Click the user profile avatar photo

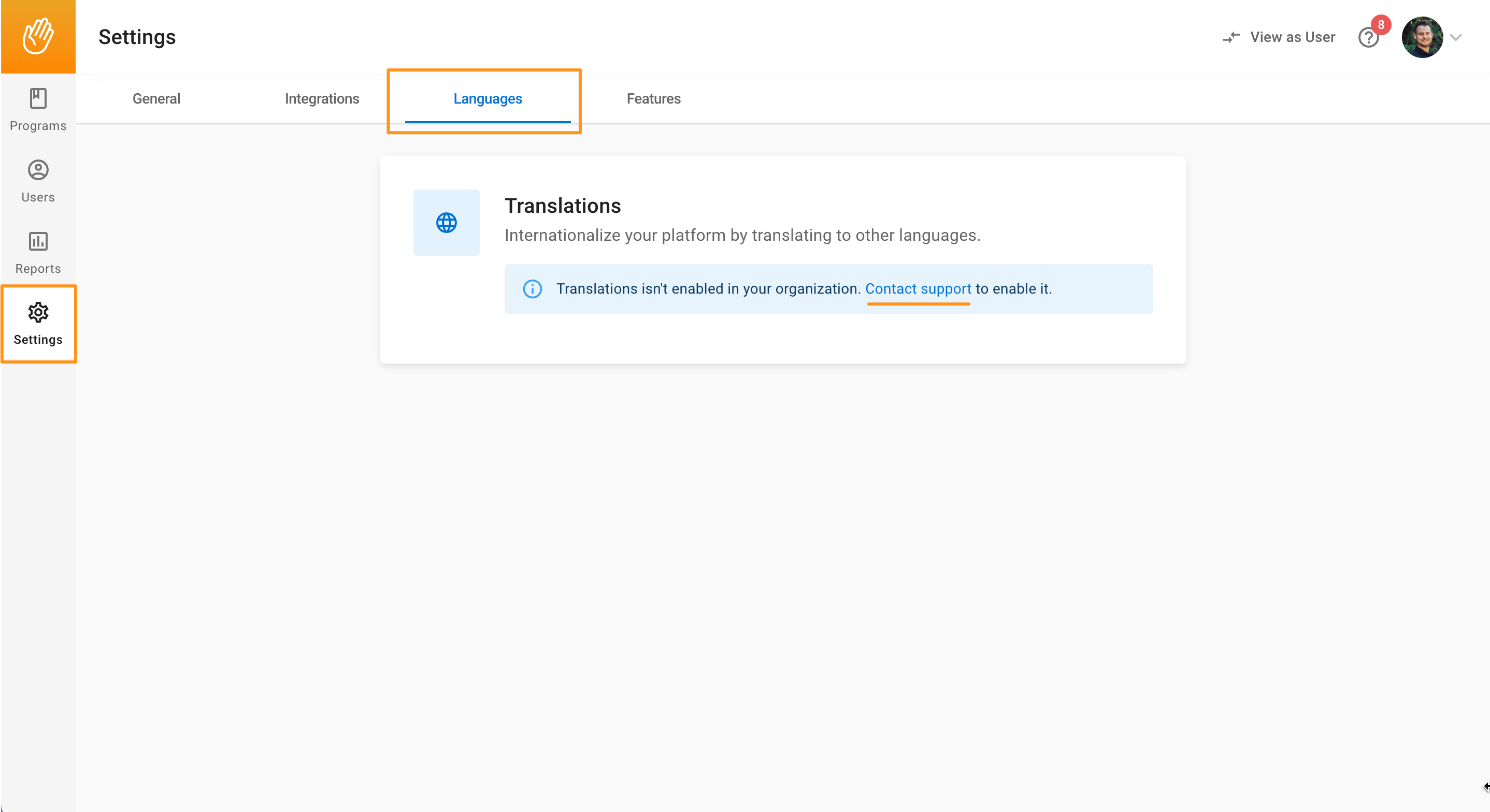click(x=1422, y=37)
